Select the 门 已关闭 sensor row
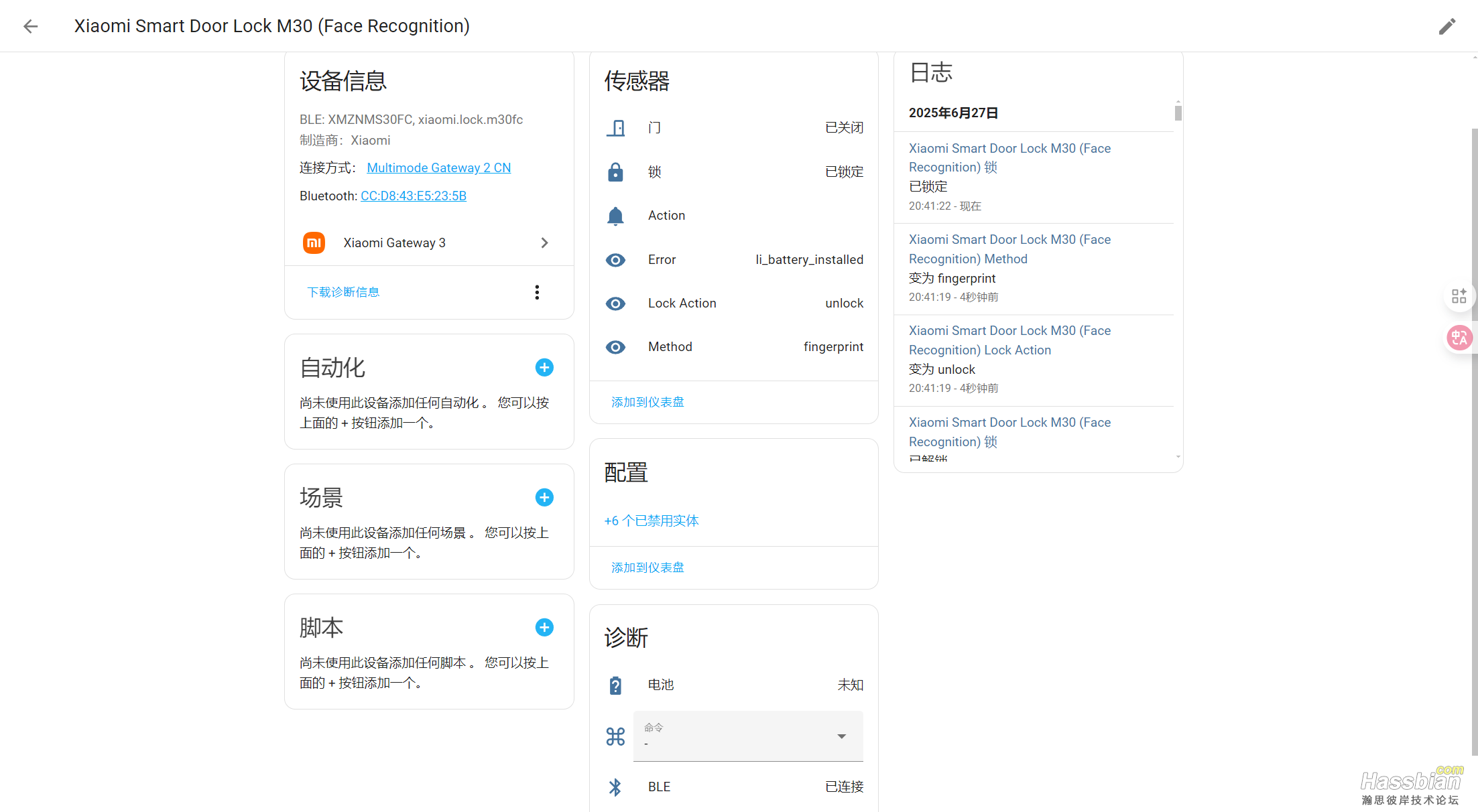This screenshot has height=812, width=1478. 734,128
